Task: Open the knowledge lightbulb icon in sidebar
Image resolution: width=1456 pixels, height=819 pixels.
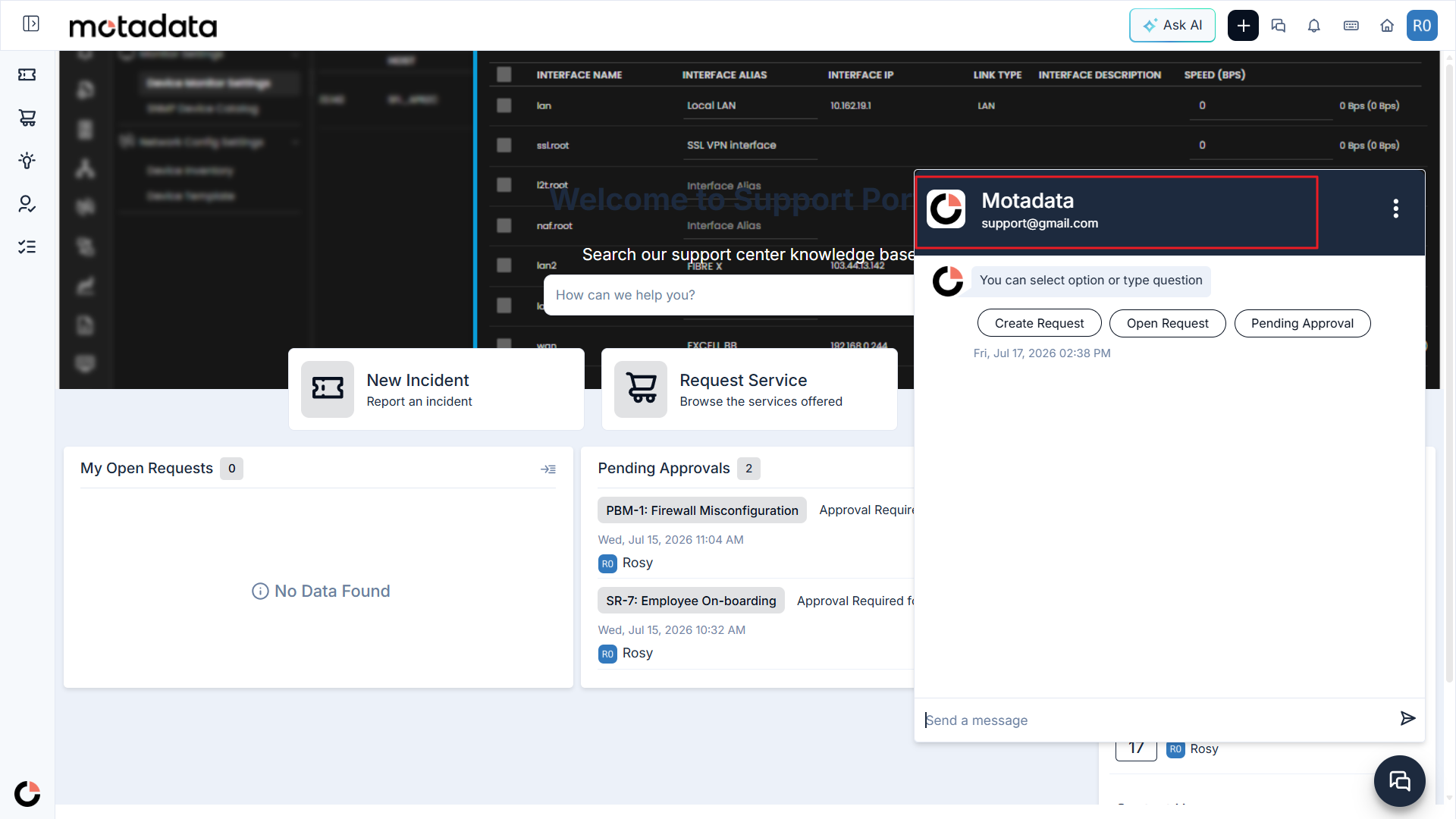Action: coord(27,161)
